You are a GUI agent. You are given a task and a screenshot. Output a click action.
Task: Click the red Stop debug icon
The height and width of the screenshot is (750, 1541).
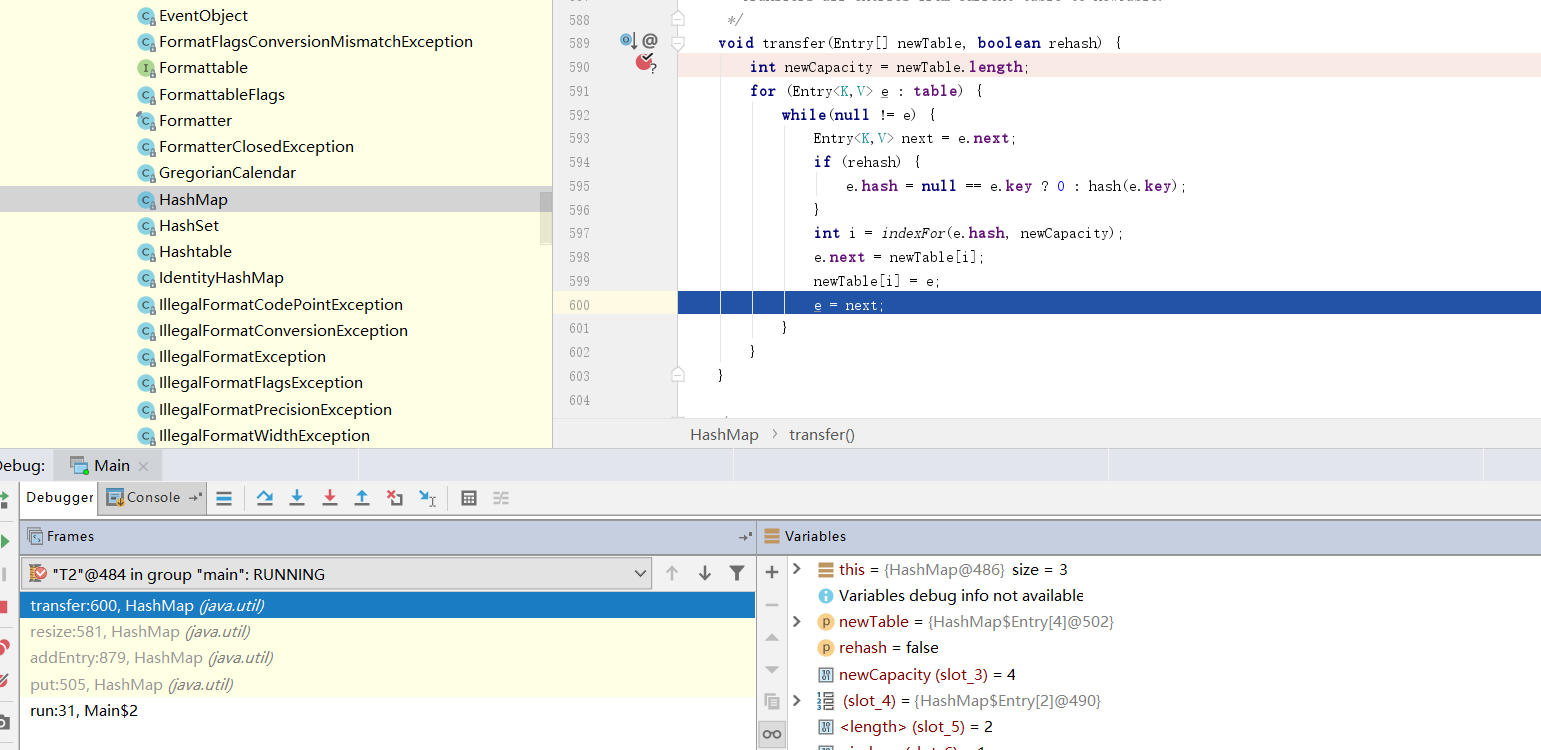[x=4, y=607]
